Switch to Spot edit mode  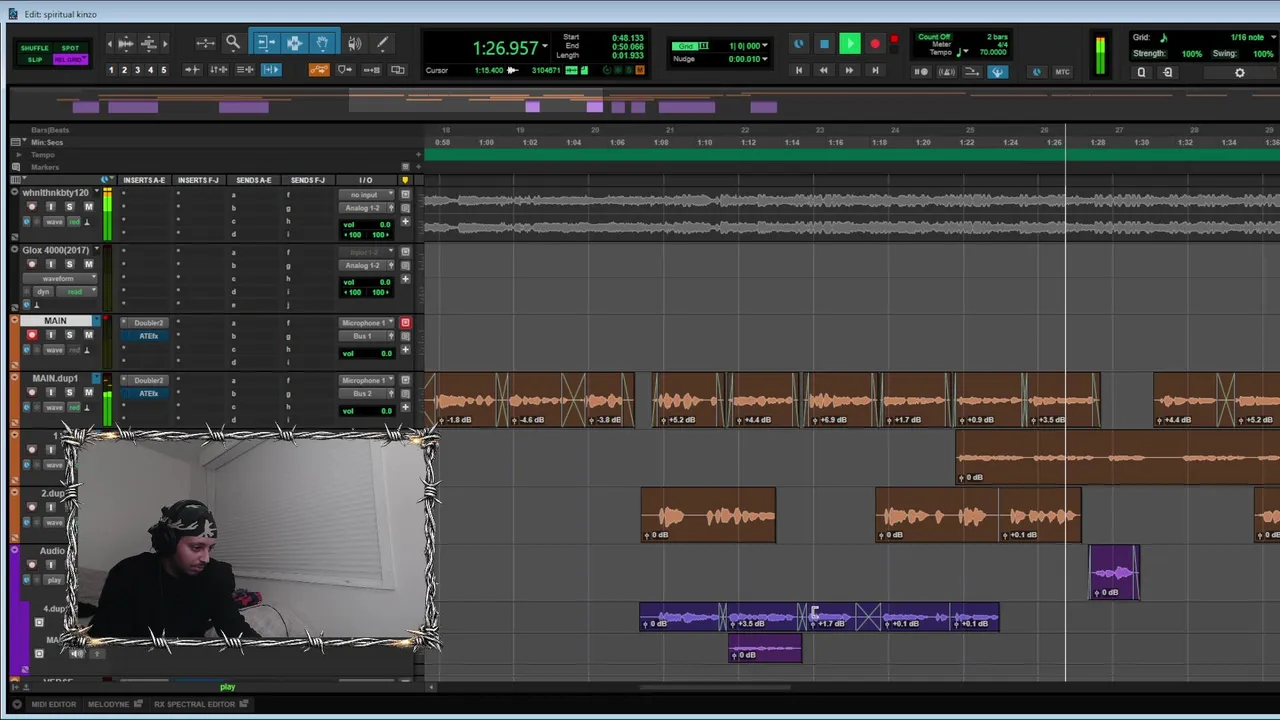(x=70, y=48)
